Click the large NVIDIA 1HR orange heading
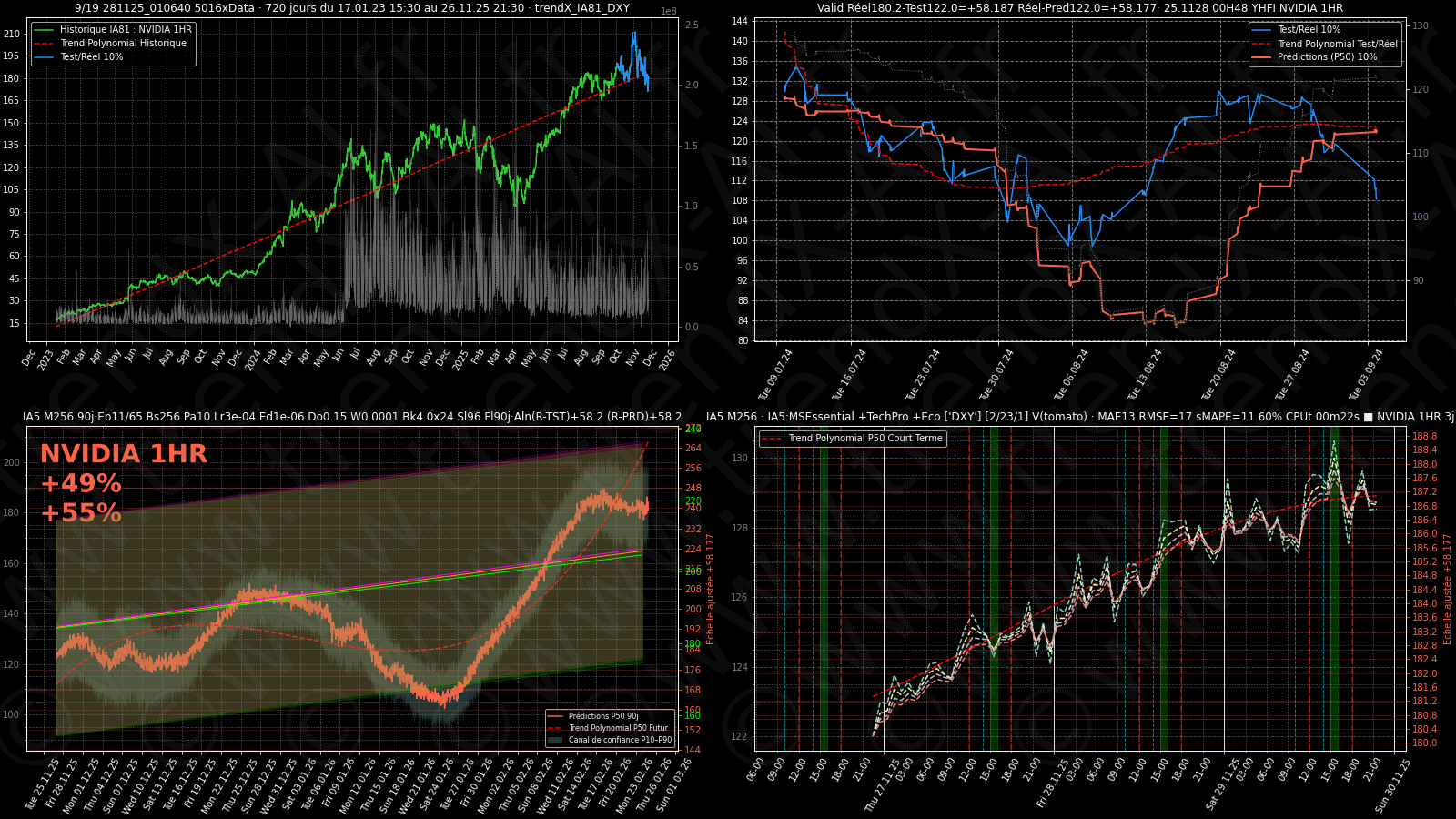This screenshot has height=819, width=1456. tap(124, 454)
